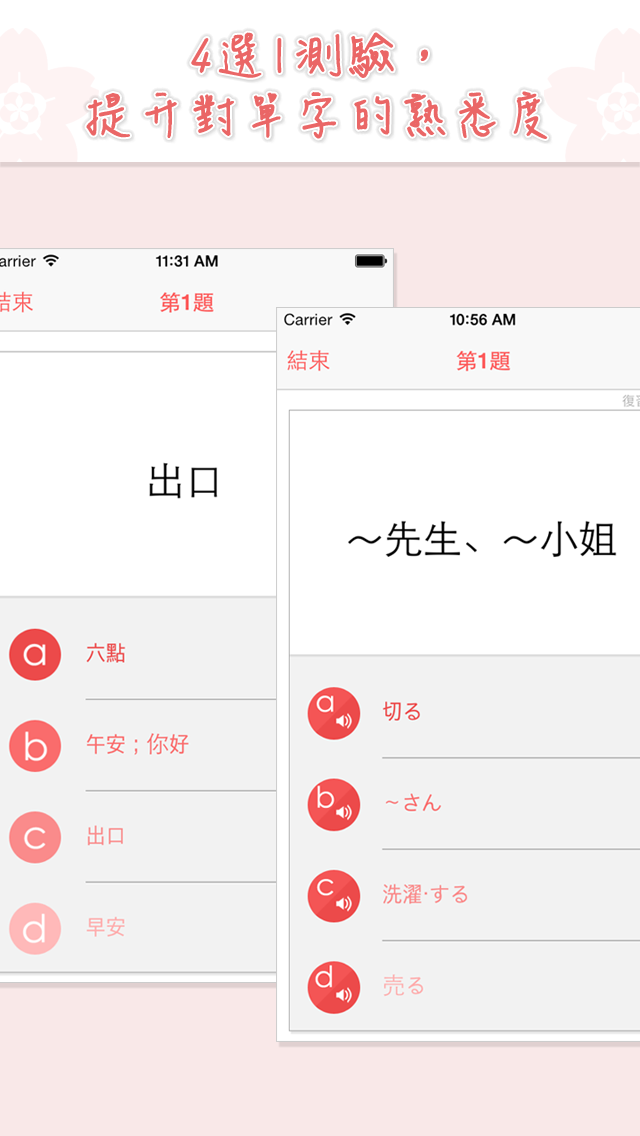Tap the Wi-Fi status icon at 10:56 AM screen

(347, 320)
